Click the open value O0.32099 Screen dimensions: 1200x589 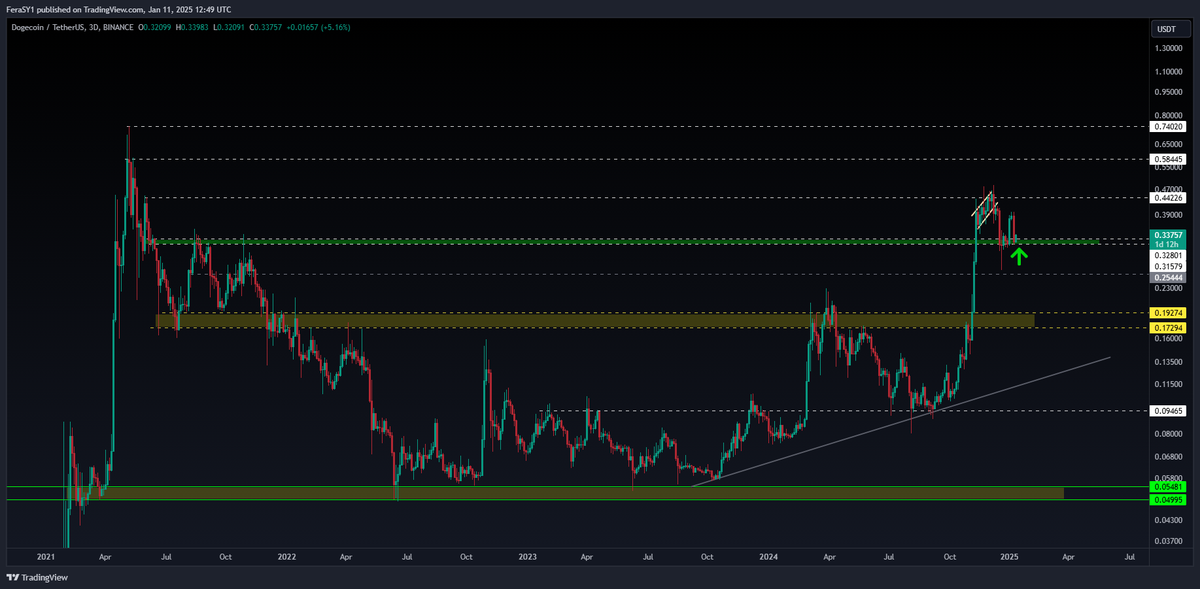(x=155, y=27)
